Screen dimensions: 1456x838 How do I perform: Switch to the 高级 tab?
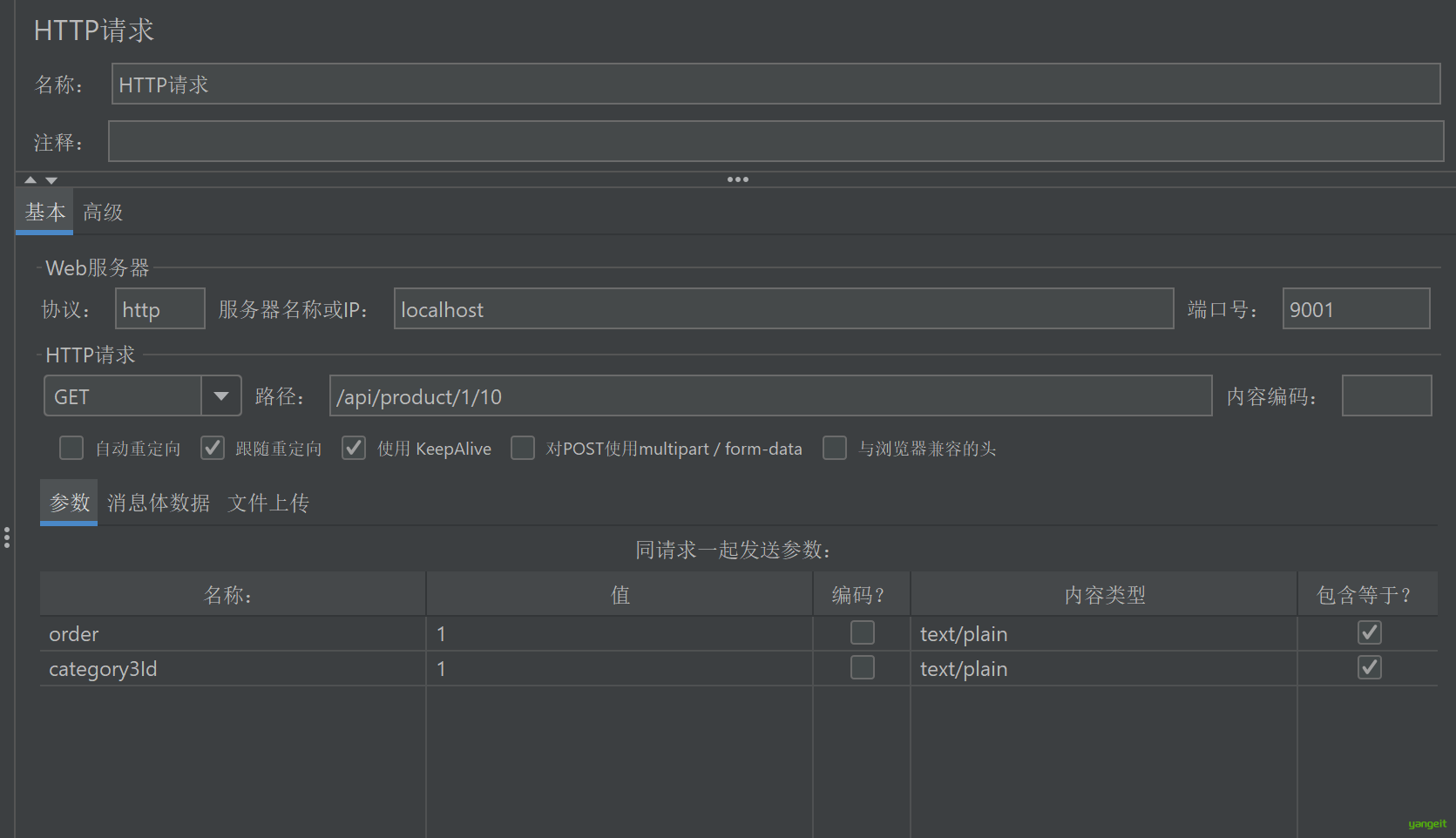(103, 212)
